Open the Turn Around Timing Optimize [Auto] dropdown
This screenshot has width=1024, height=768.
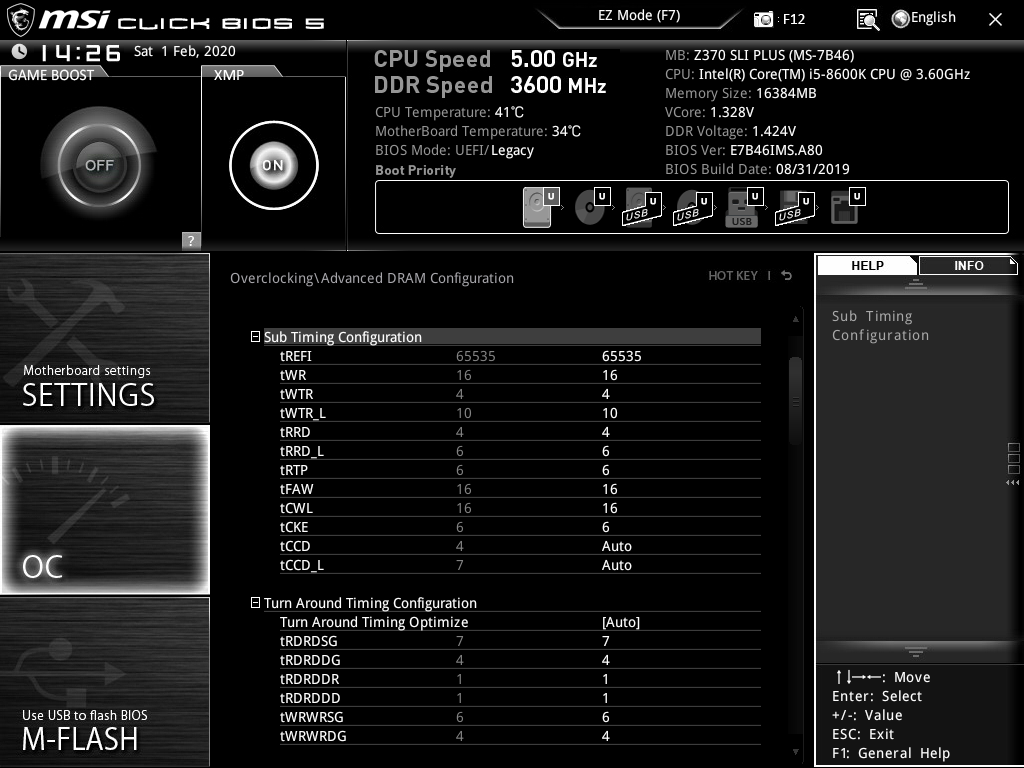[621, 622]
